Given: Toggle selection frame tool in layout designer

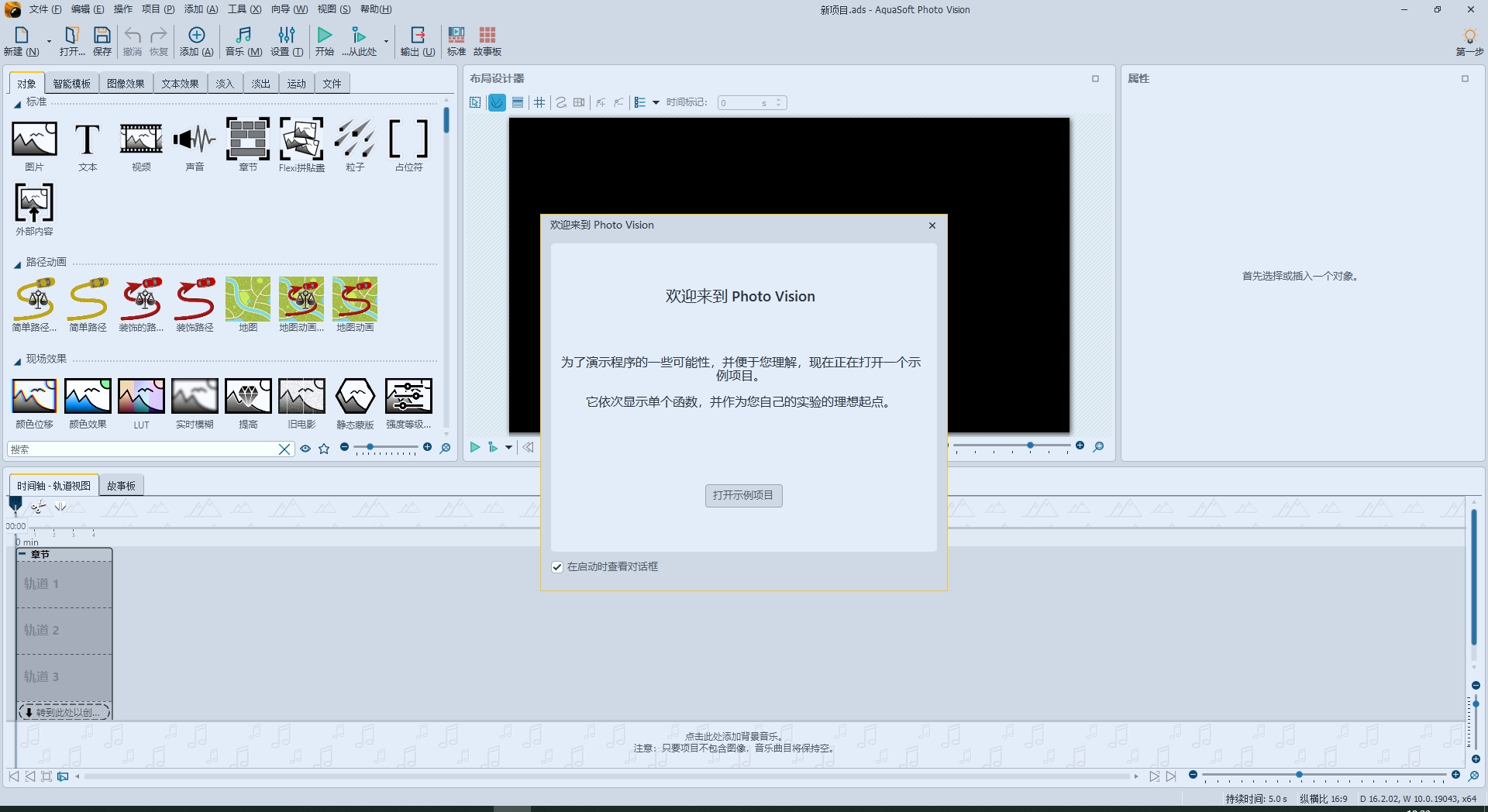Looking at the screenshot, I should (x=475, y=102).
